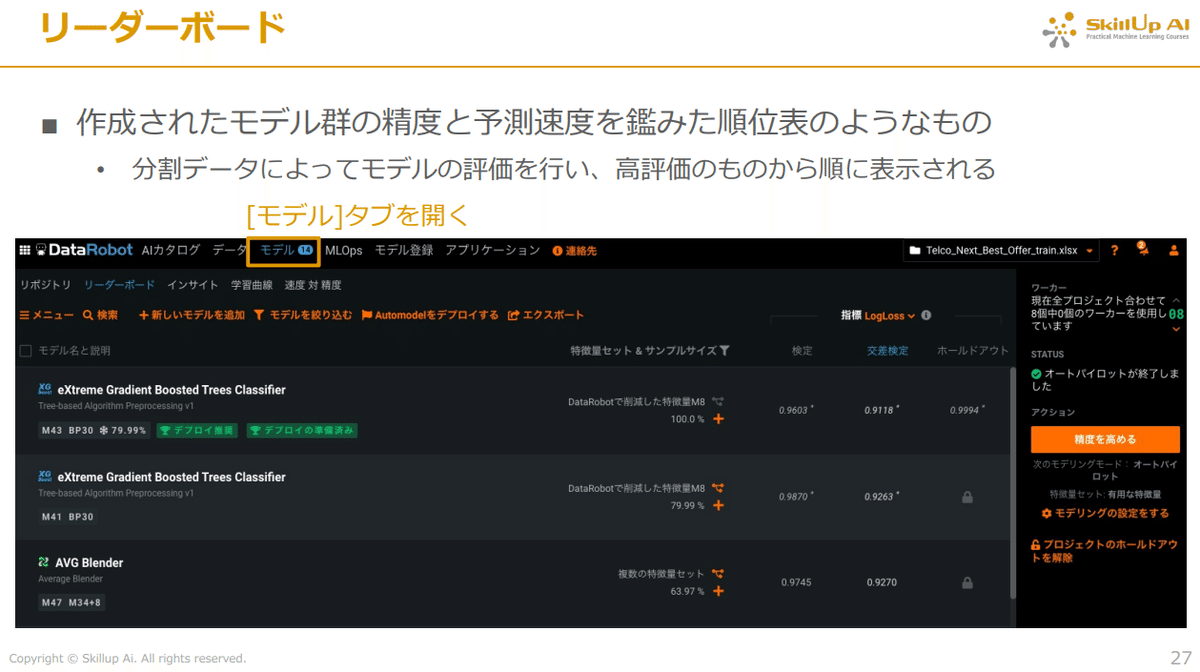Toggle the holdout lock on the AVG Blender row
This screenshot has width=1200, height=672.
click(x=967, y=582)
